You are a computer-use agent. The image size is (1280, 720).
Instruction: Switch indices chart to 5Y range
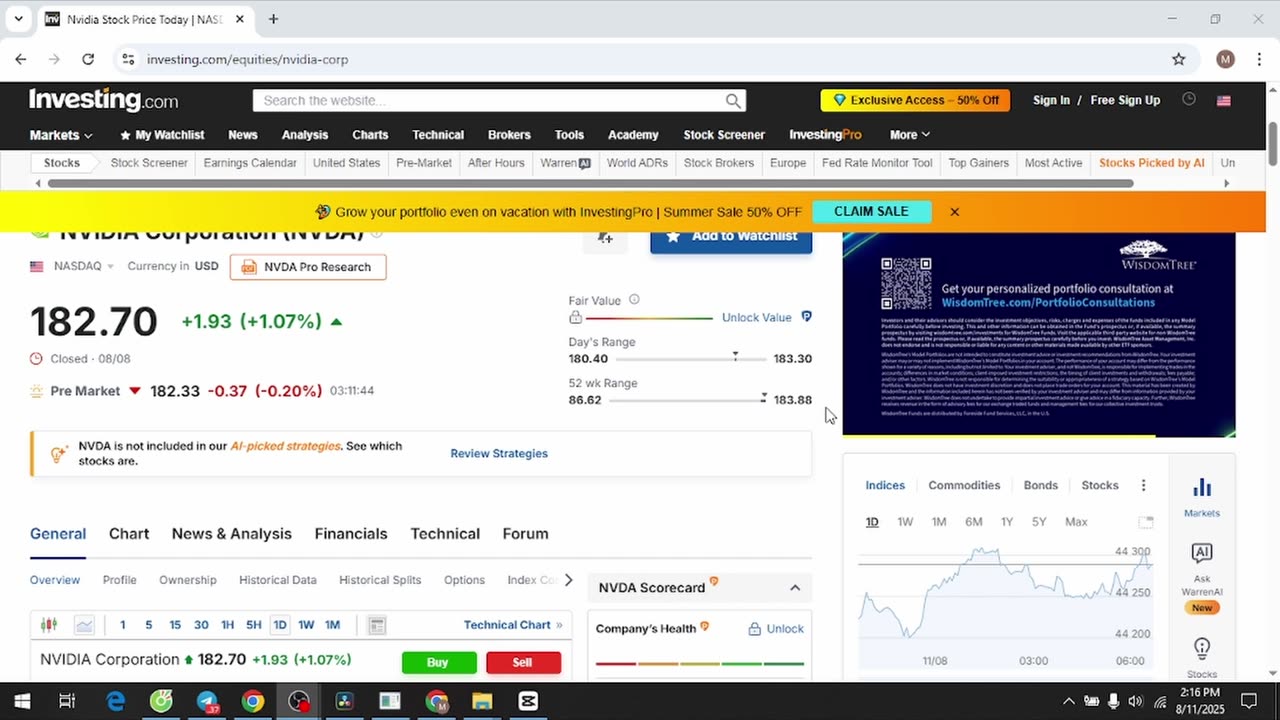click(1039, 522)
